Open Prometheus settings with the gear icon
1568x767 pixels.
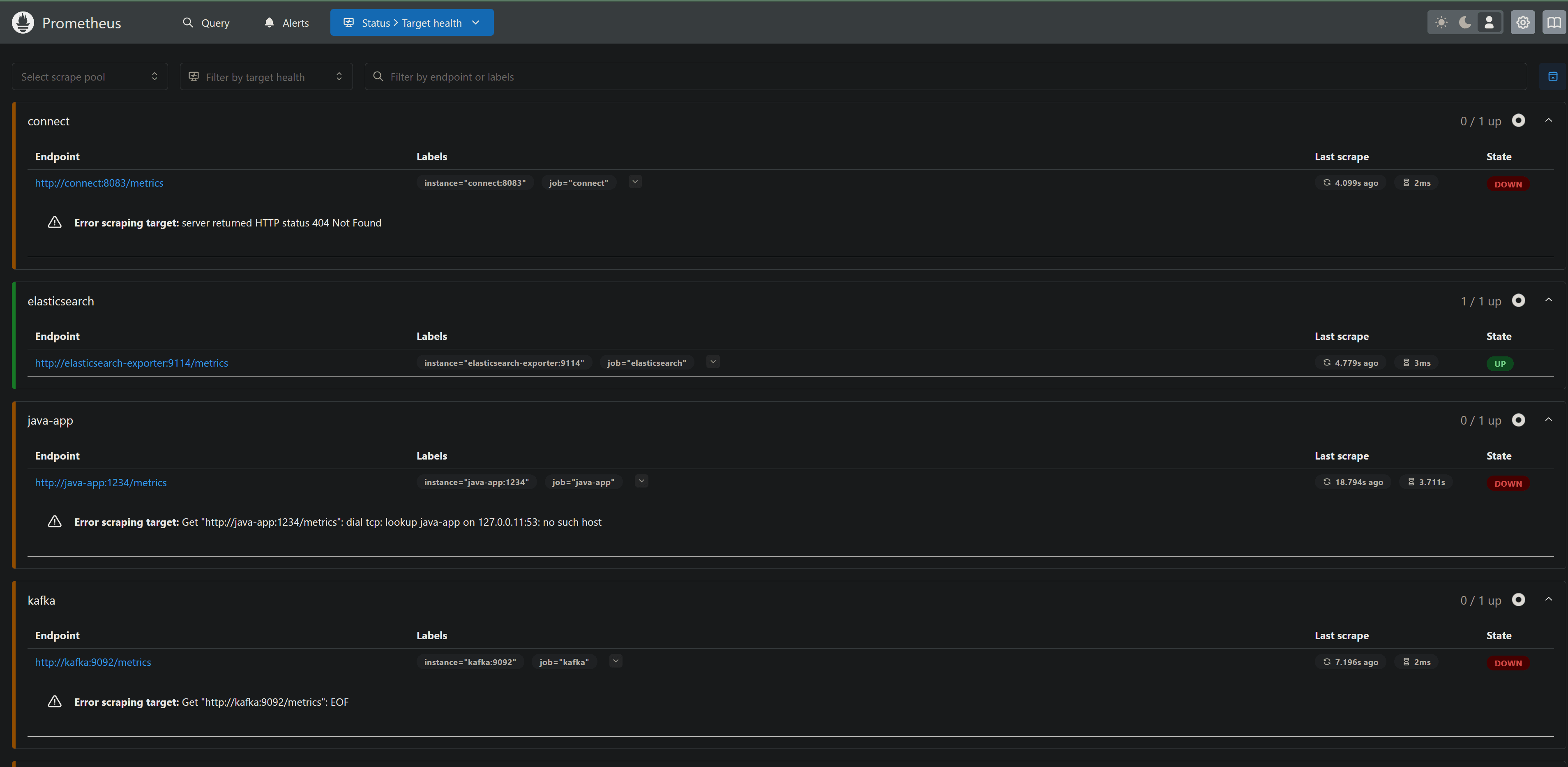click(x=1523, y=22)
